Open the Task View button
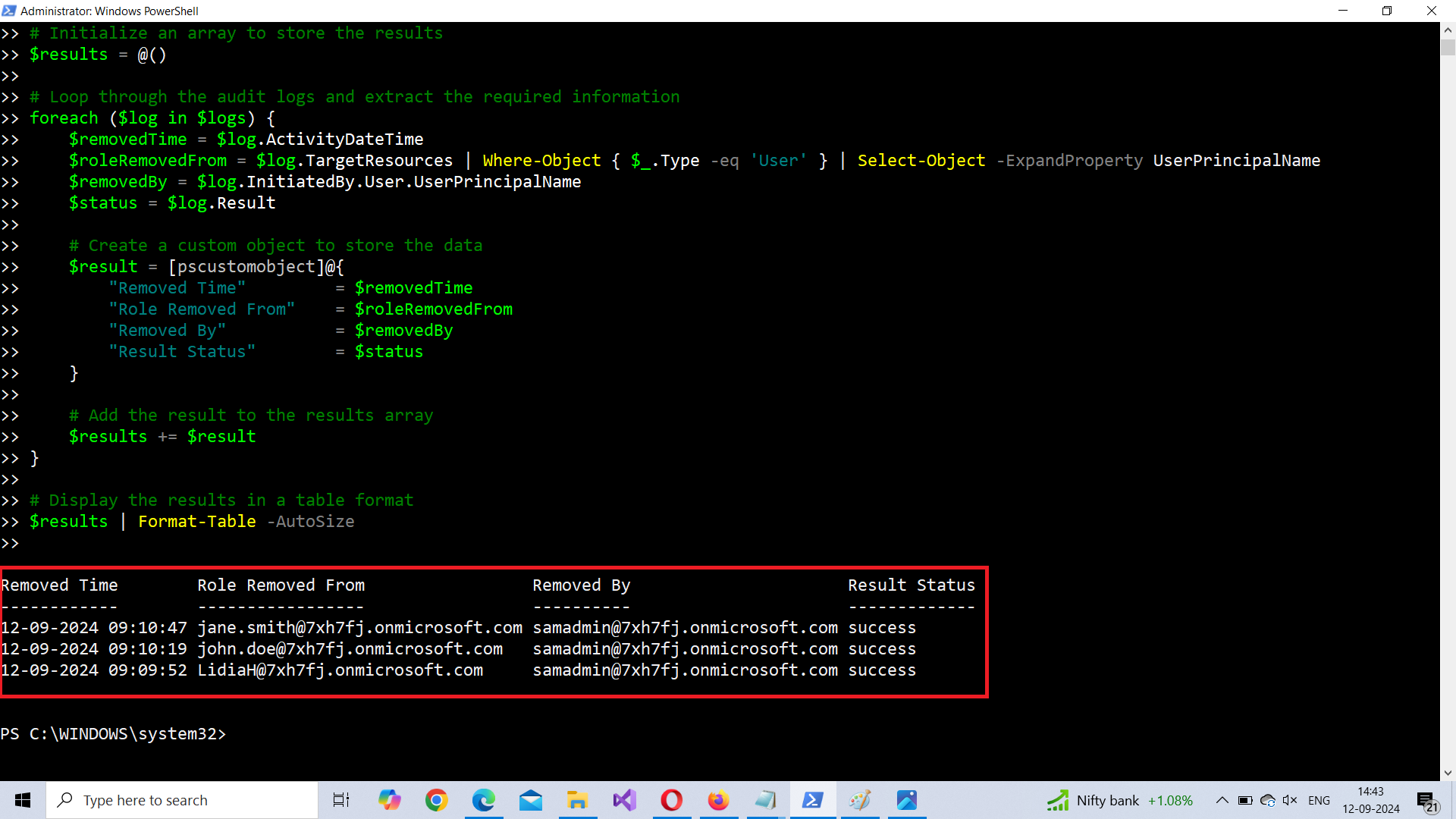 pyautogui.click(x=341, y=800)
